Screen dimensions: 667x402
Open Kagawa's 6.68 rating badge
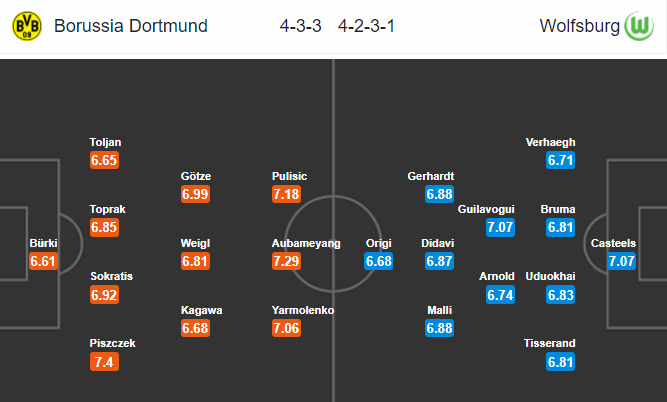(x=195, y=328)
